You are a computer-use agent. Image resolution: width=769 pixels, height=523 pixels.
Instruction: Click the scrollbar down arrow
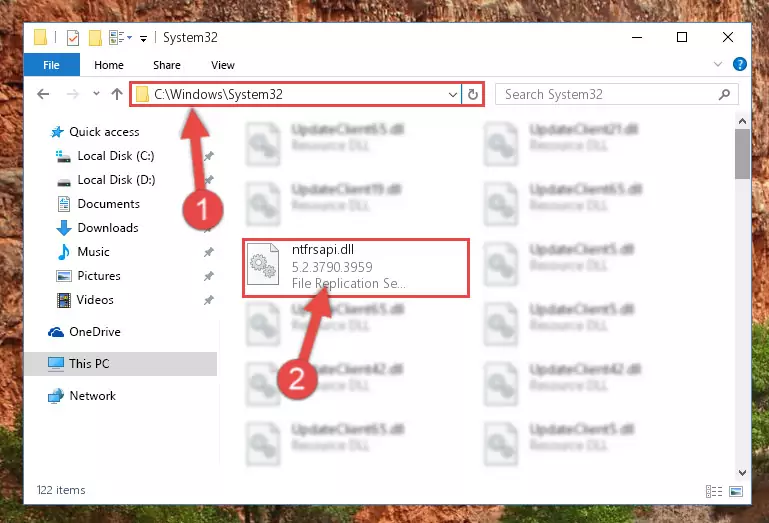(x=743, y=472)
